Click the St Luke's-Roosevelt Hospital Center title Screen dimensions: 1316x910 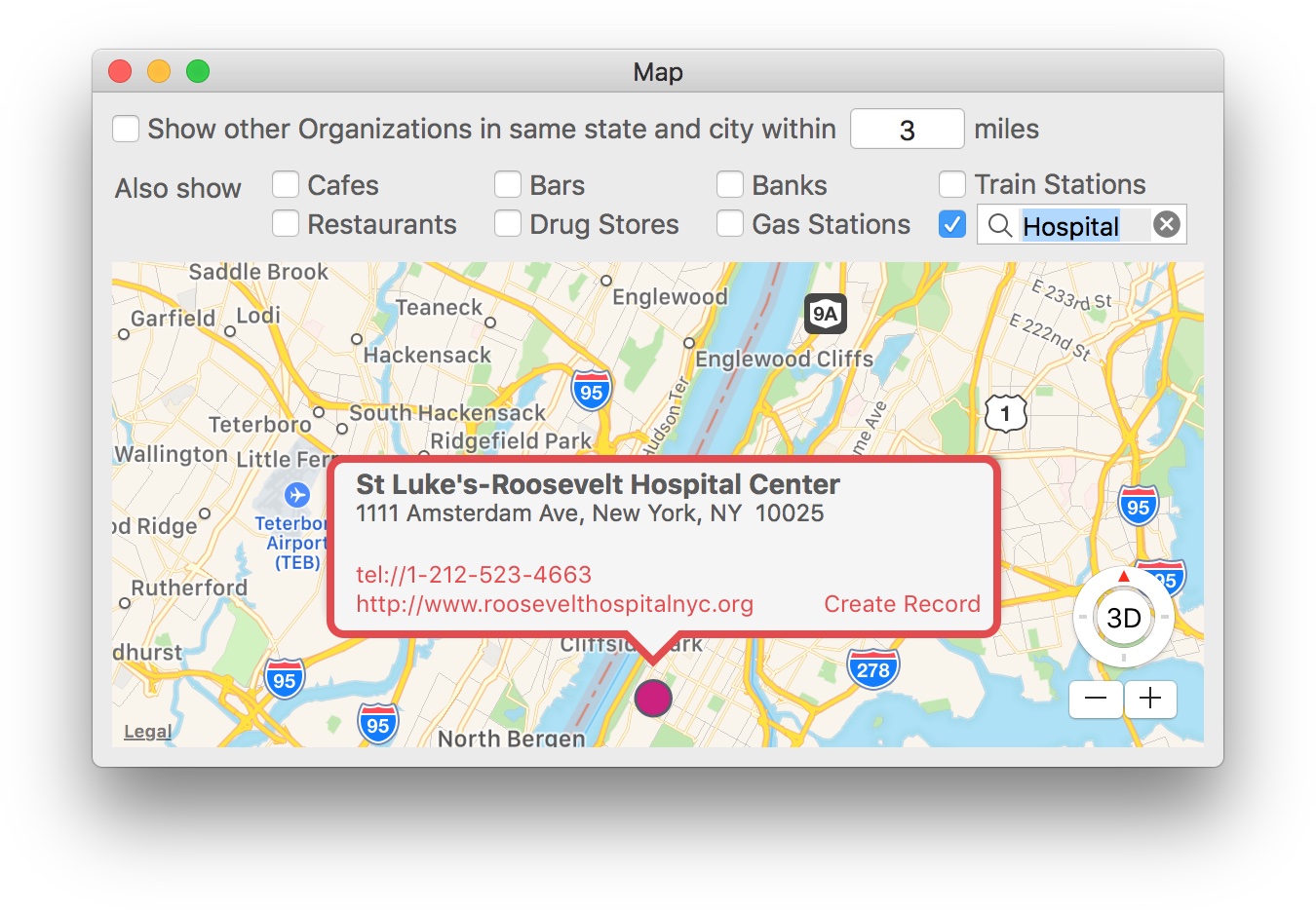pos(598,484)
